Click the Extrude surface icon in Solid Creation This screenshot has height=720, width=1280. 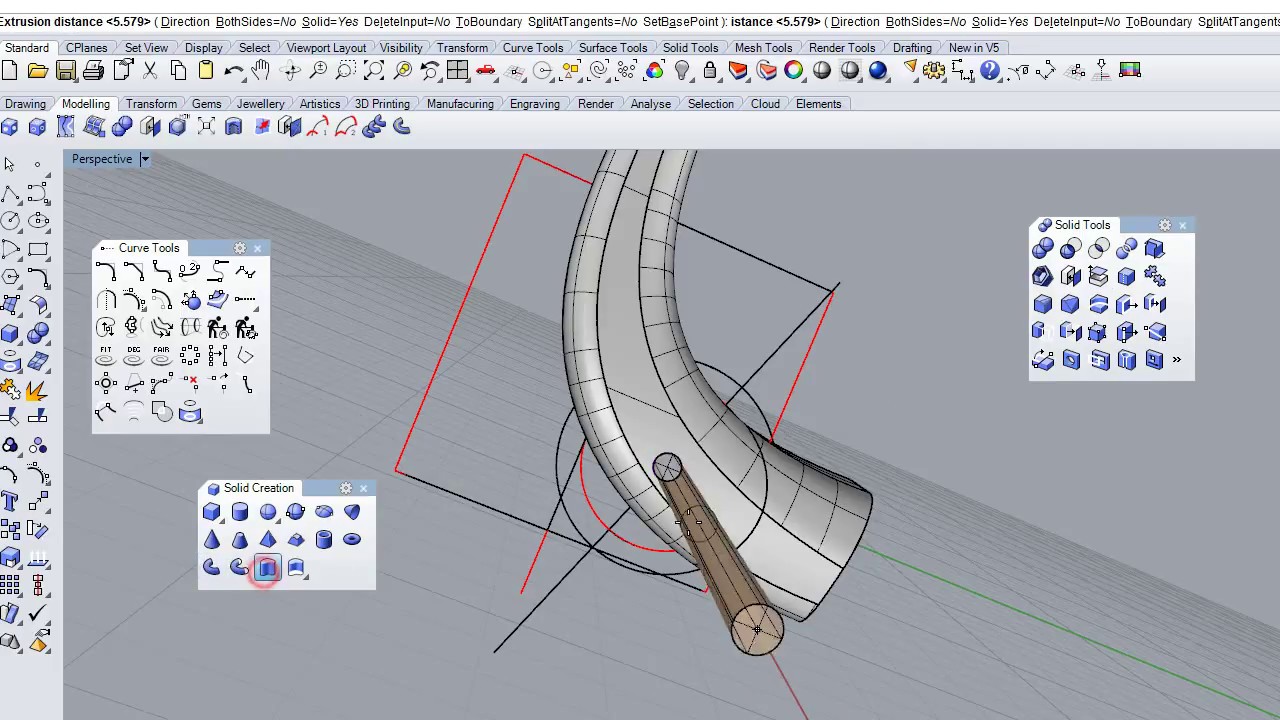click(296, 568)
